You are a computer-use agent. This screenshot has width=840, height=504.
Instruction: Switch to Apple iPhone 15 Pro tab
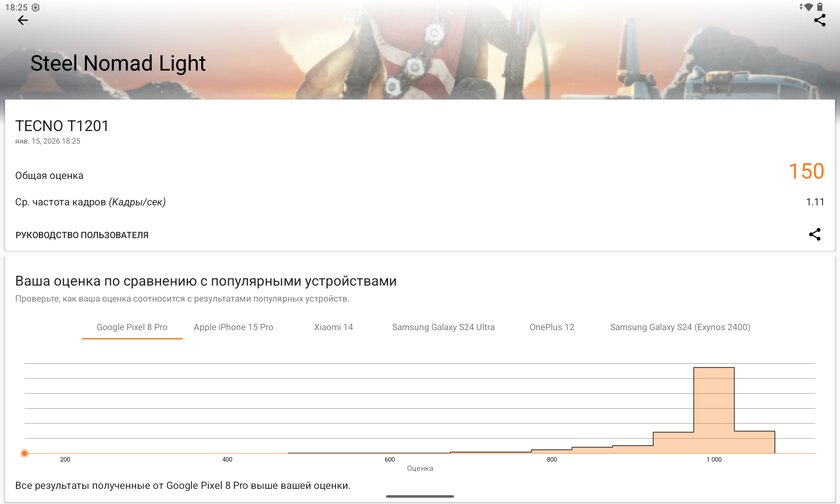point(233,327)
